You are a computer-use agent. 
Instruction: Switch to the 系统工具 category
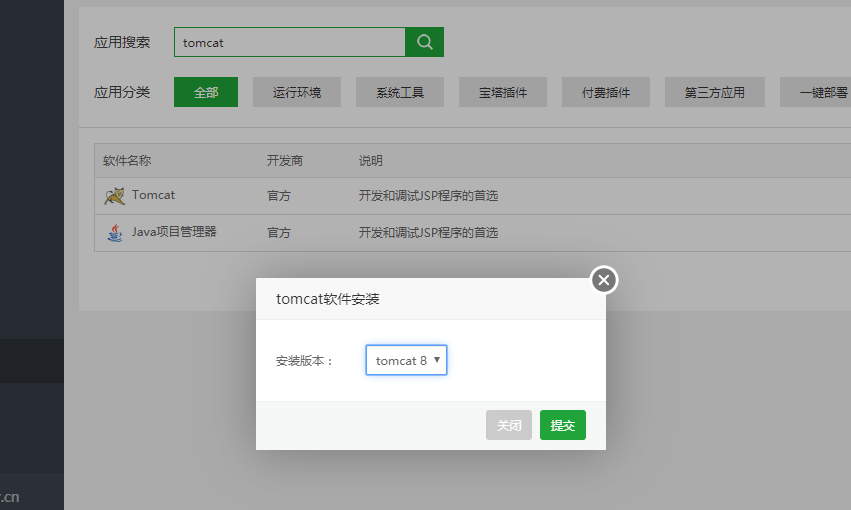tap(400, 92)
